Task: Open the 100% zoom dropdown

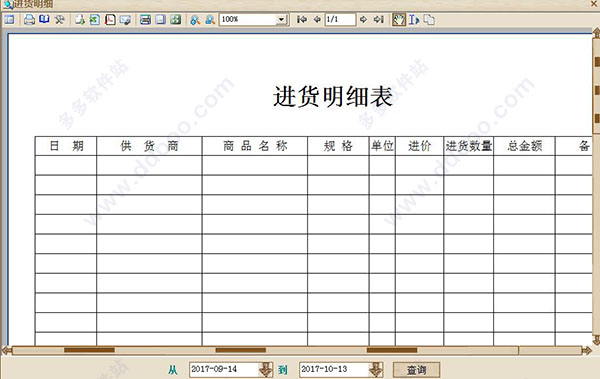Action: coord(281,20)
